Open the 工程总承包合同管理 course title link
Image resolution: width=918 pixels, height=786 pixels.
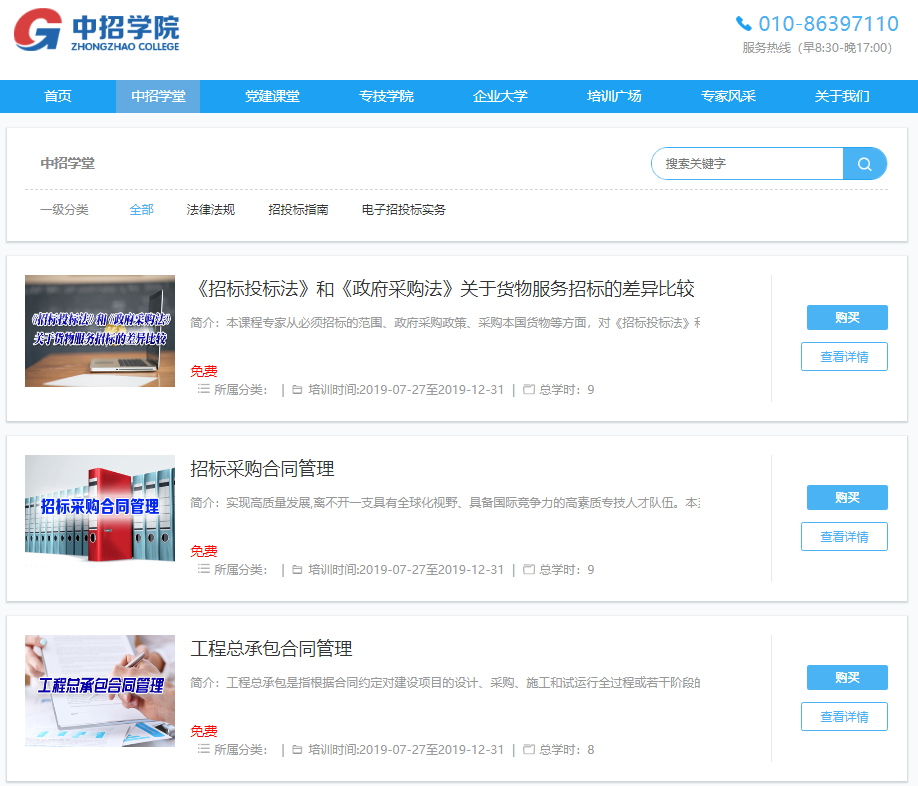271,649
